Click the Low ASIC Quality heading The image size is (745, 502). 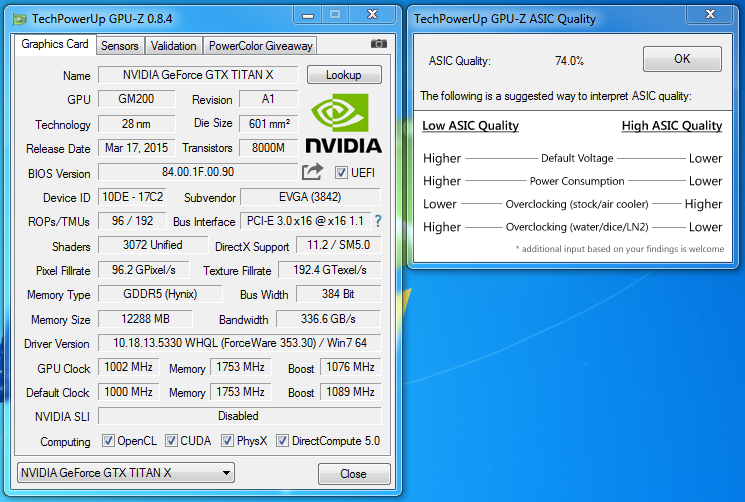tap(470, 126)
